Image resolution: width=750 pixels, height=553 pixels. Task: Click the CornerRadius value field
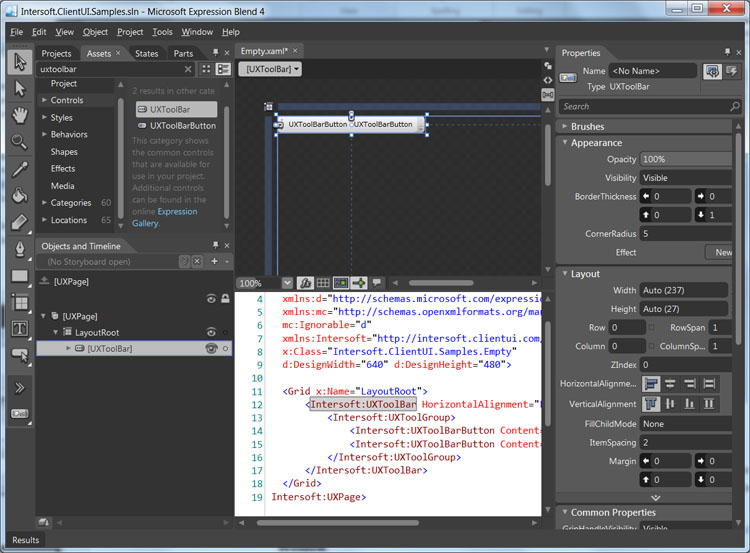point(685,234)
